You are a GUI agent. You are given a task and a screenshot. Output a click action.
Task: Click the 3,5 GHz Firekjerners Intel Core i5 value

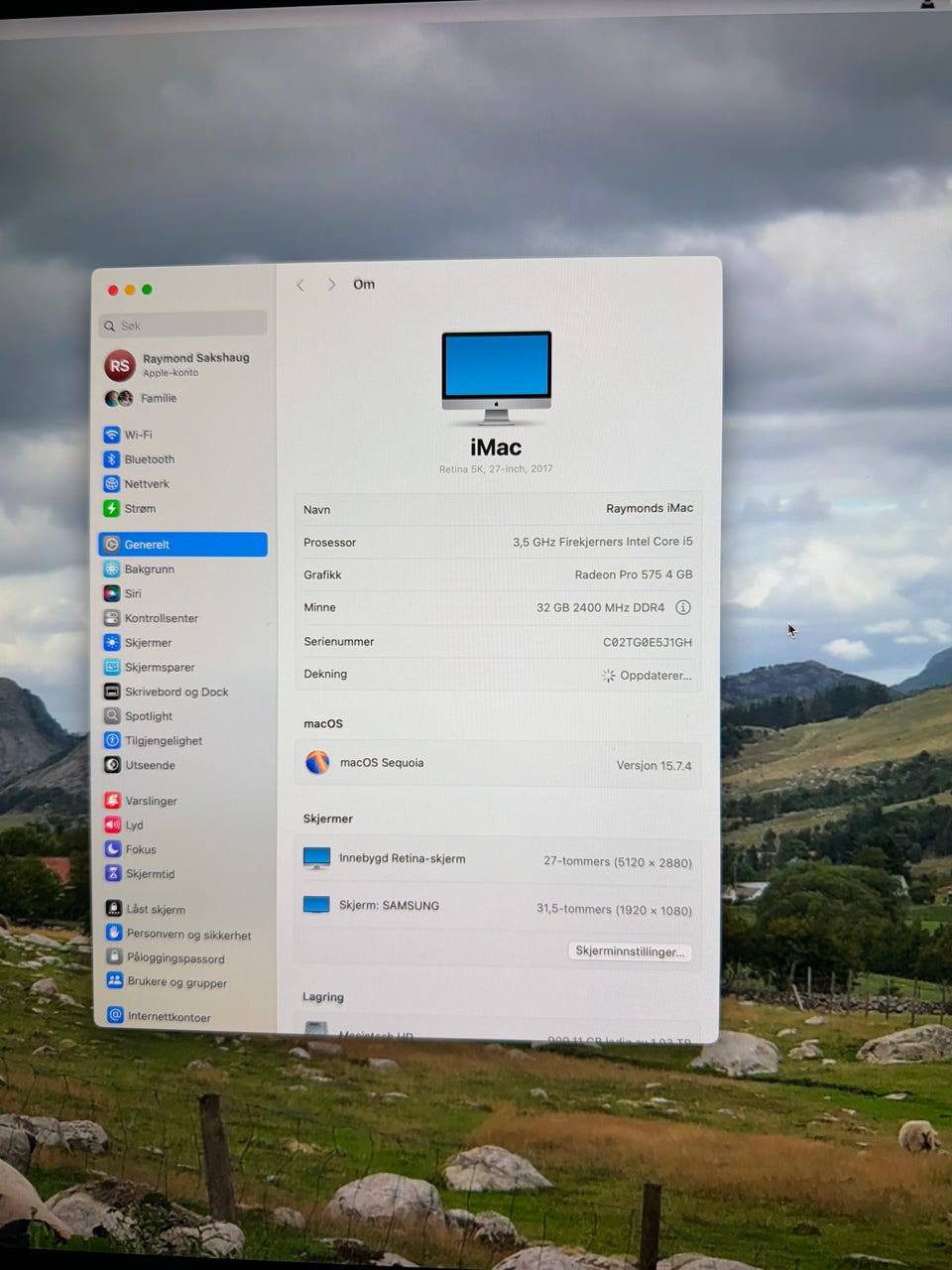(x=603, y=542)
